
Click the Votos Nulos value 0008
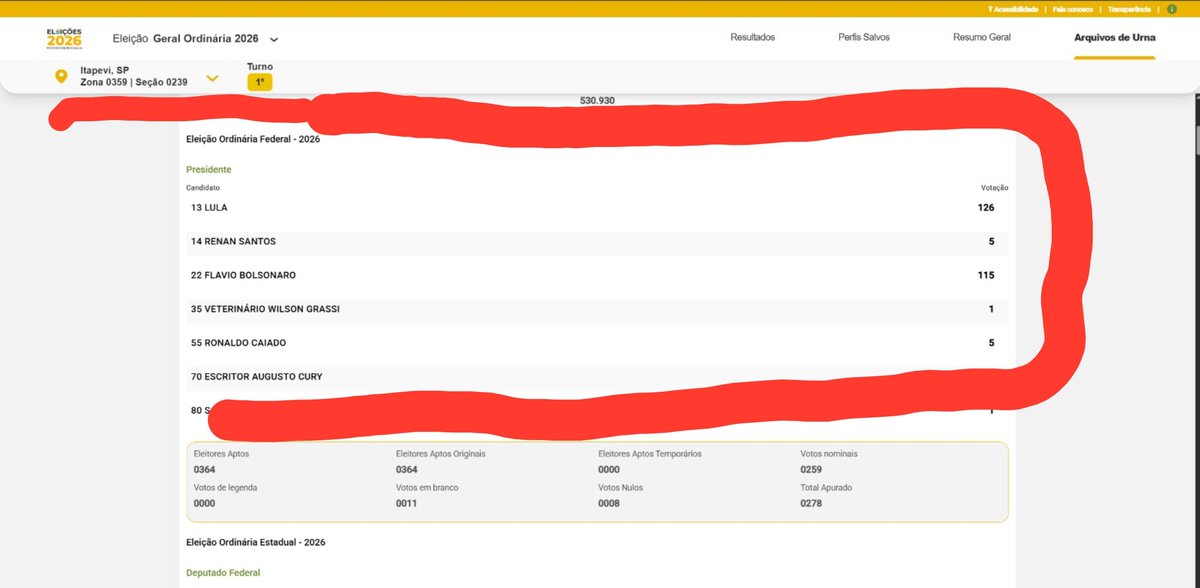click(x=609, y=504)
